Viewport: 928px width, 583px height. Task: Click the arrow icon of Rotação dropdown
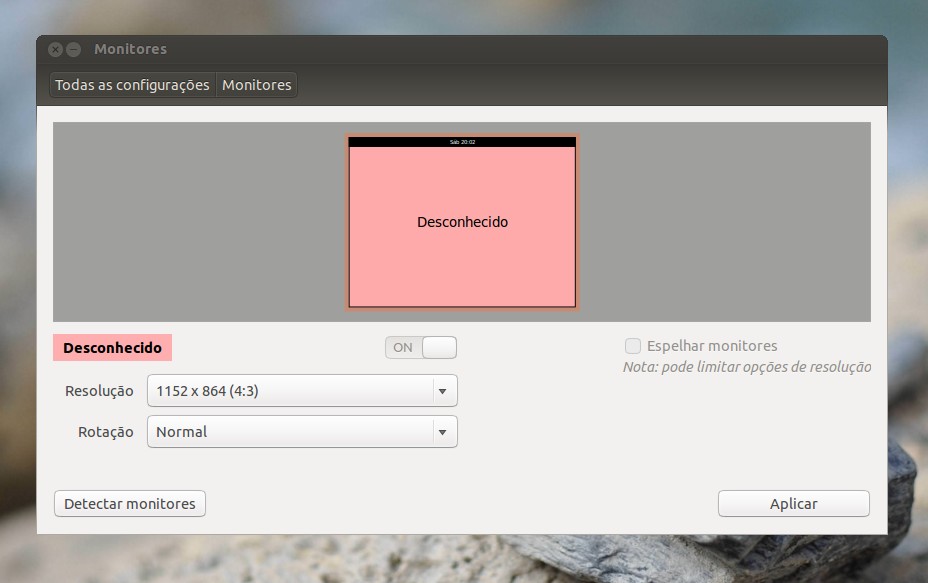[442, 432]
